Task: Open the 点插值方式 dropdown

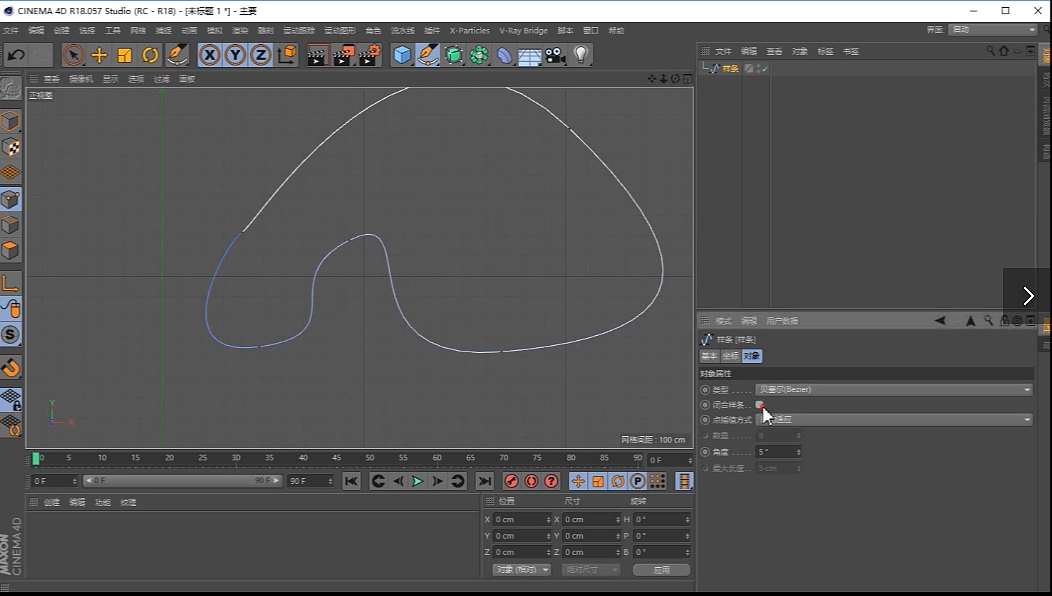Action: point(894,419)
